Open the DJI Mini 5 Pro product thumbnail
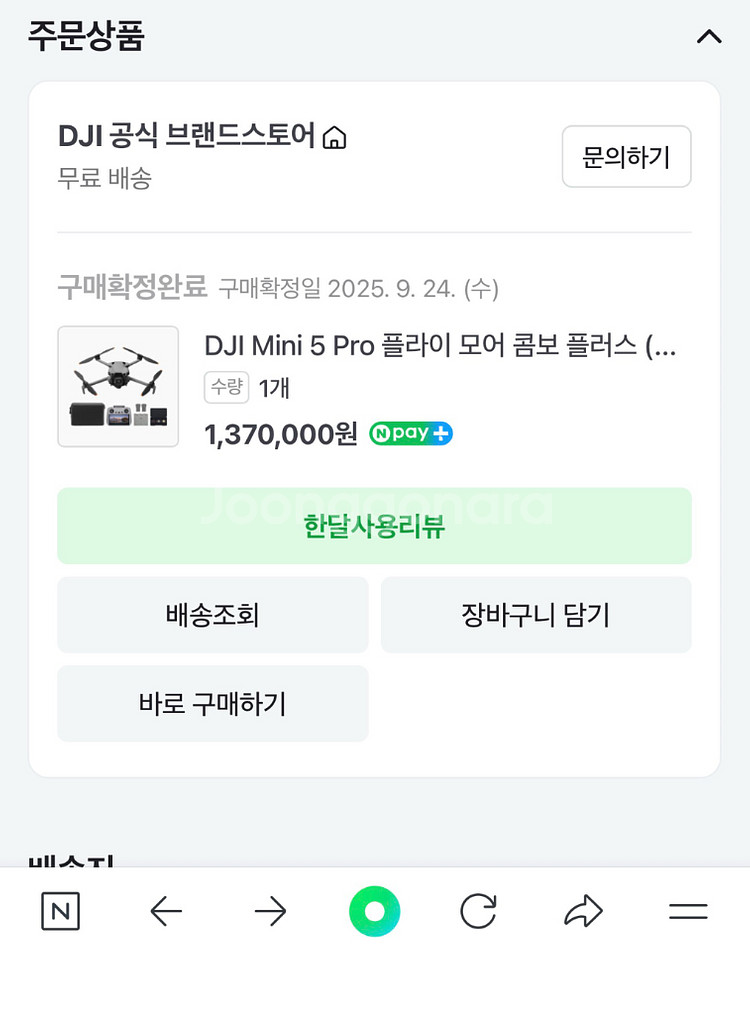This screenshot has width=750, height=1015. point(118,386)
